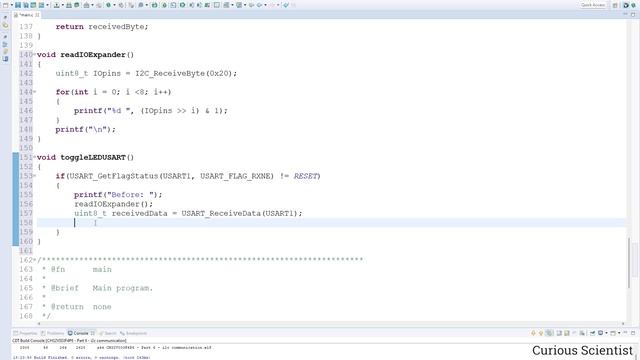Viewport: 640px width, 360px height.
Task: Click the Open Console icon
Action: click(x=613, y=333)
